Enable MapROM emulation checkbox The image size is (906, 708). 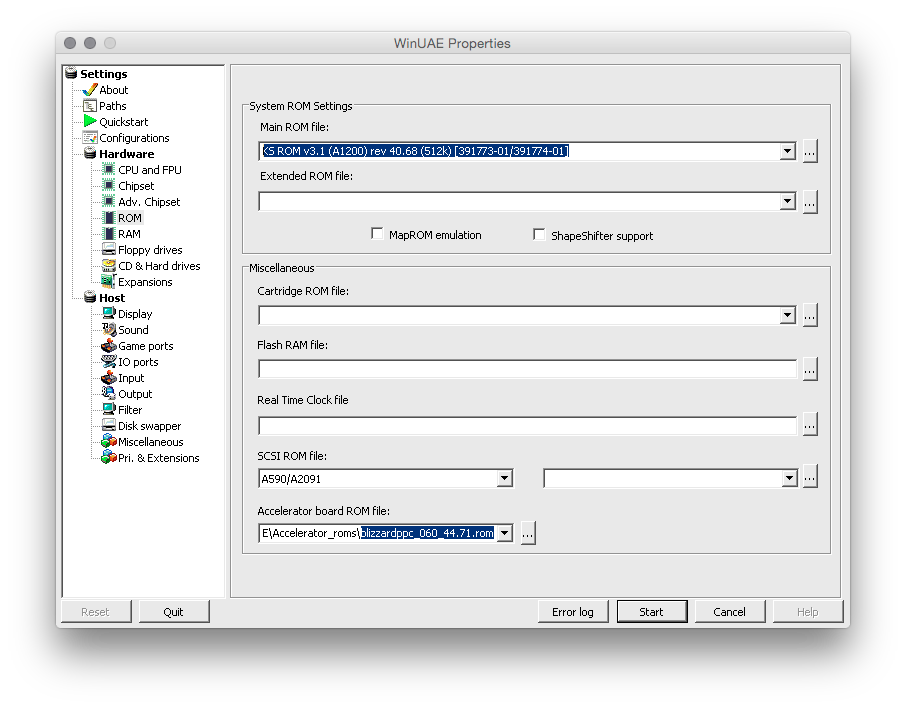377,234
